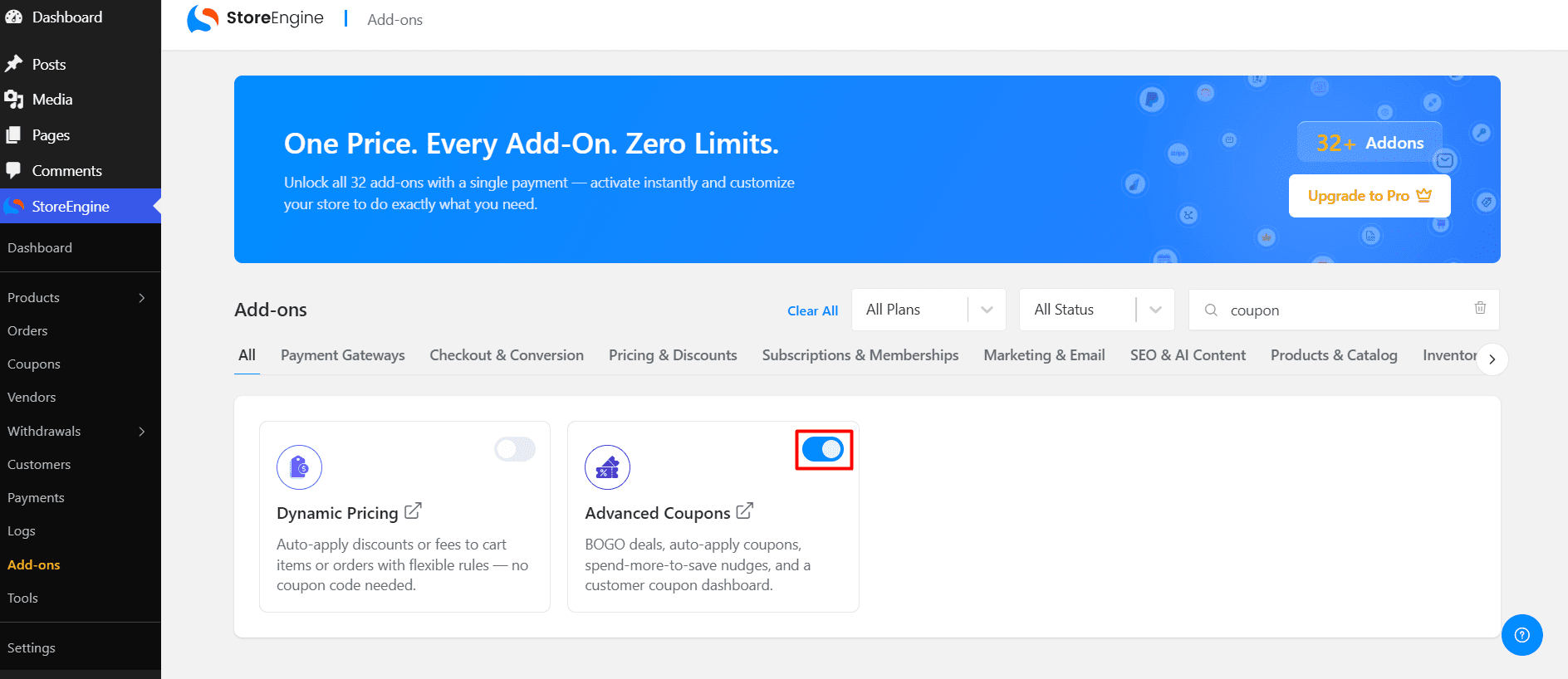
Task: Open the Orders sidebar item
Action: click(27, 330)
